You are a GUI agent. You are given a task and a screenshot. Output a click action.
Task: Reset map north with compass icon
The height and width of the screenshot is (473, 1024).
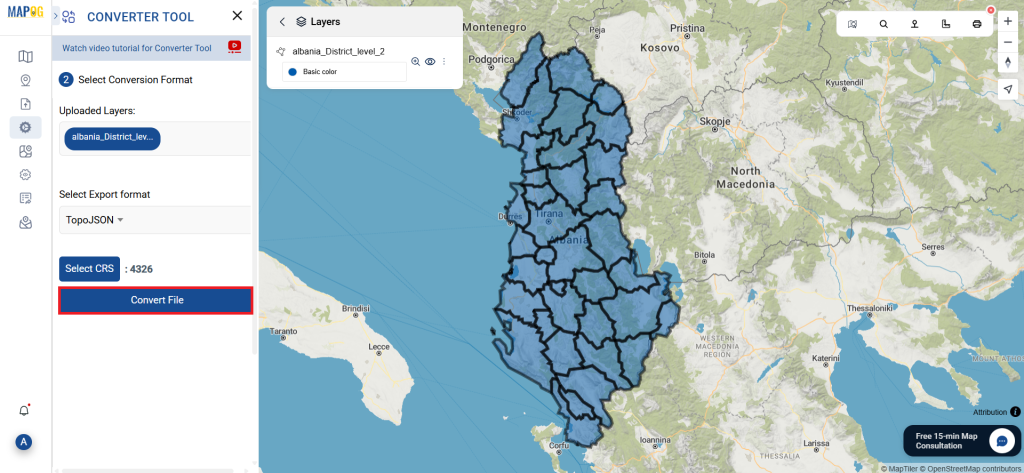[x=1008, y=62]
